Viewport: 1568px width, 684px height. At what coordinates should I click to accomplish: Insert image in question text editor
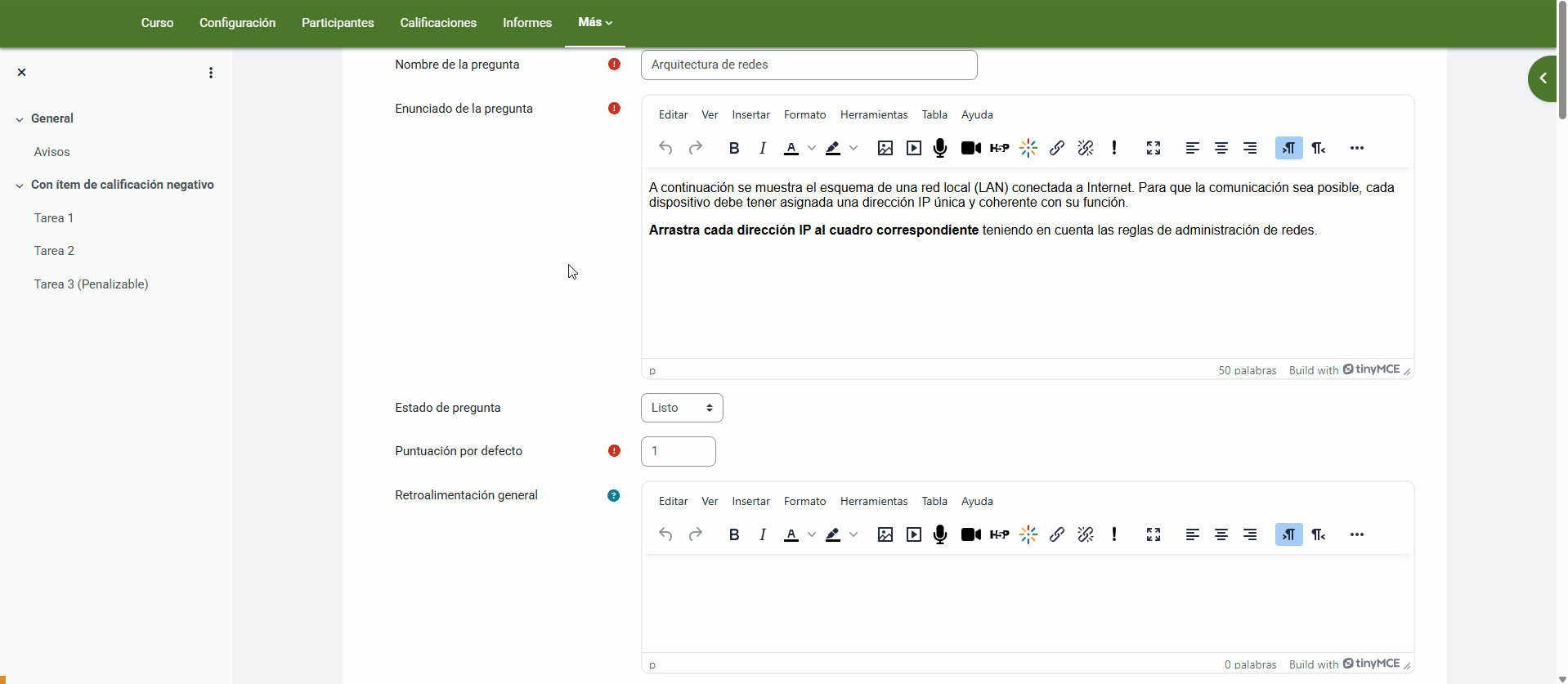(885, 148)
